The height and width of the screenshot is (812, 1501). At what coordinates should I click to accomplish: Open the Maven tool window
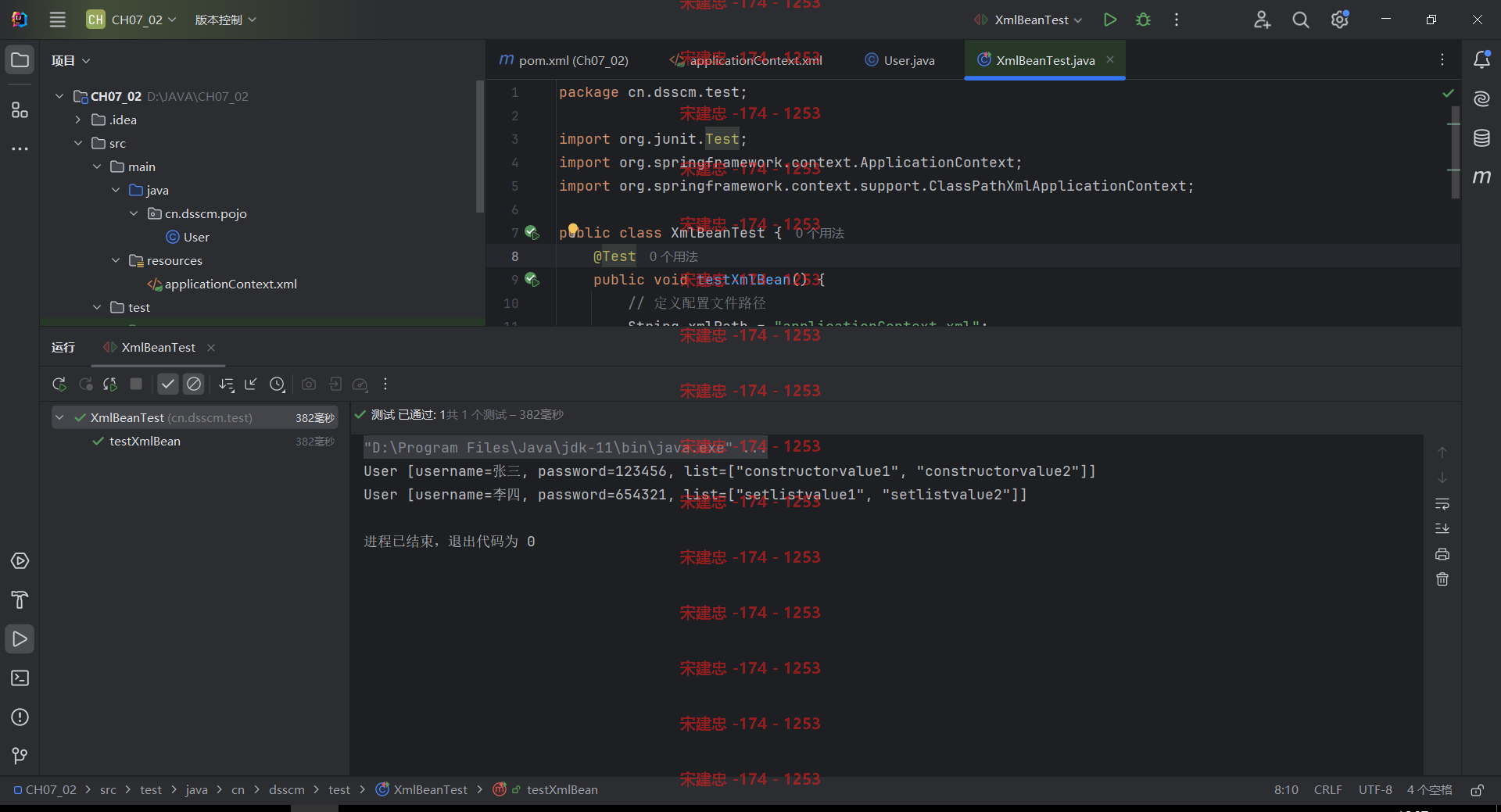[1481, 177]
